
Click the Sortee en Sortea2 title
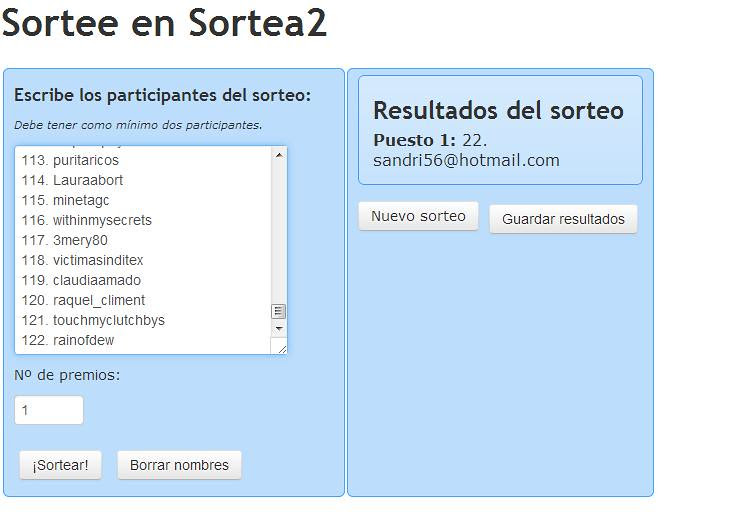pos(164,22)
